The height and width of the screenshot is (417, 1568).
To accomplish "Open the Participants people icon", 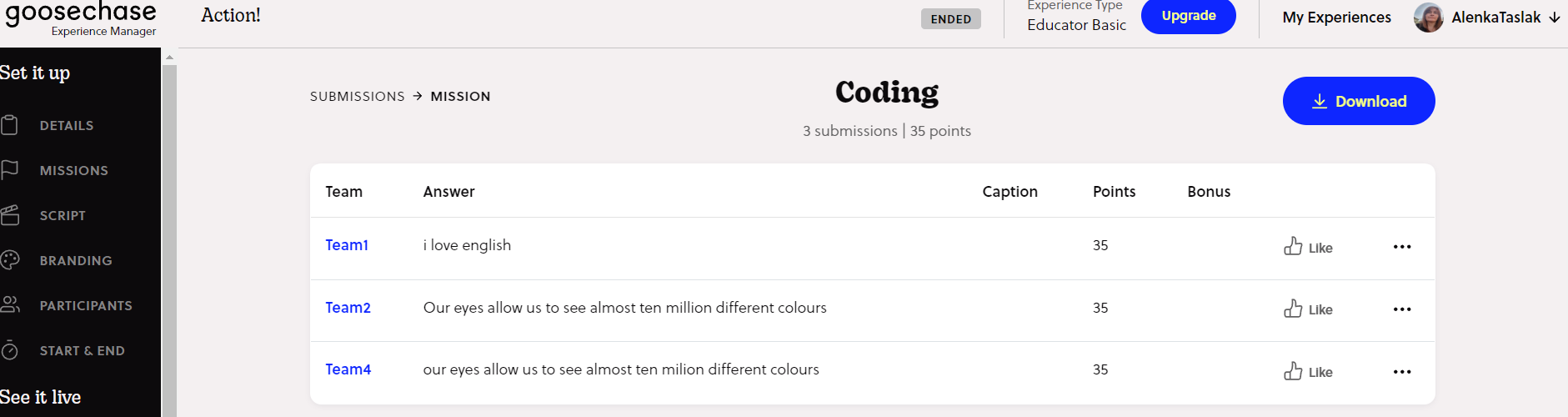I will (9, 305).
